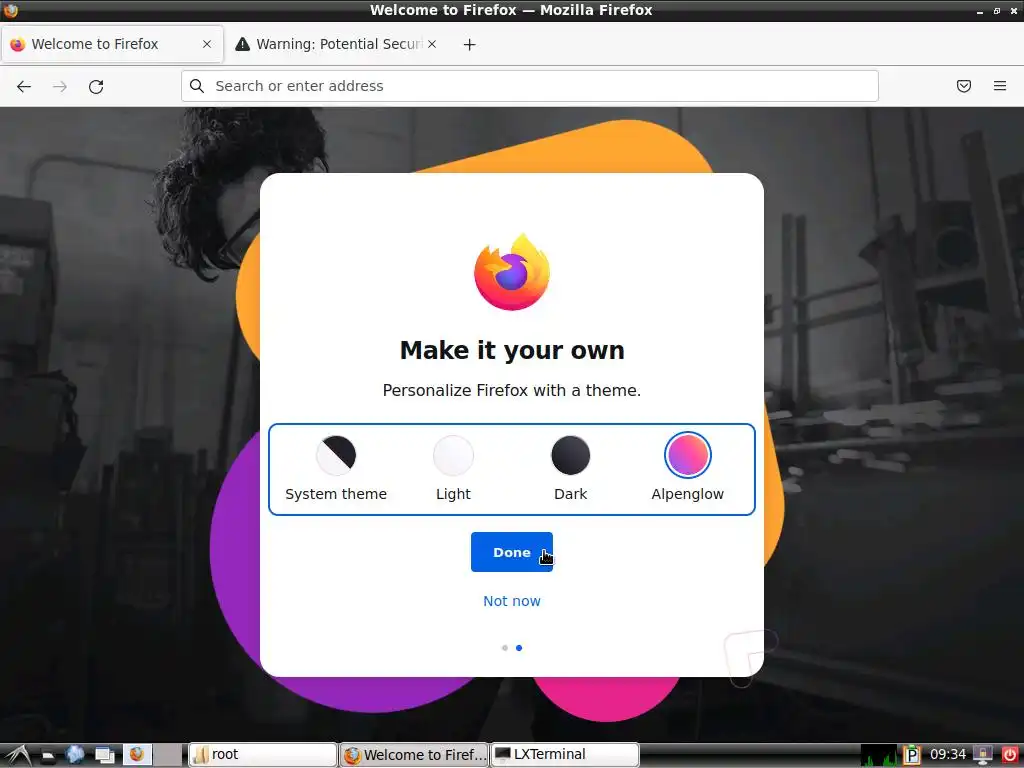Switch to the root file manager window
The image size is (1024, 768).
(263, 755)
